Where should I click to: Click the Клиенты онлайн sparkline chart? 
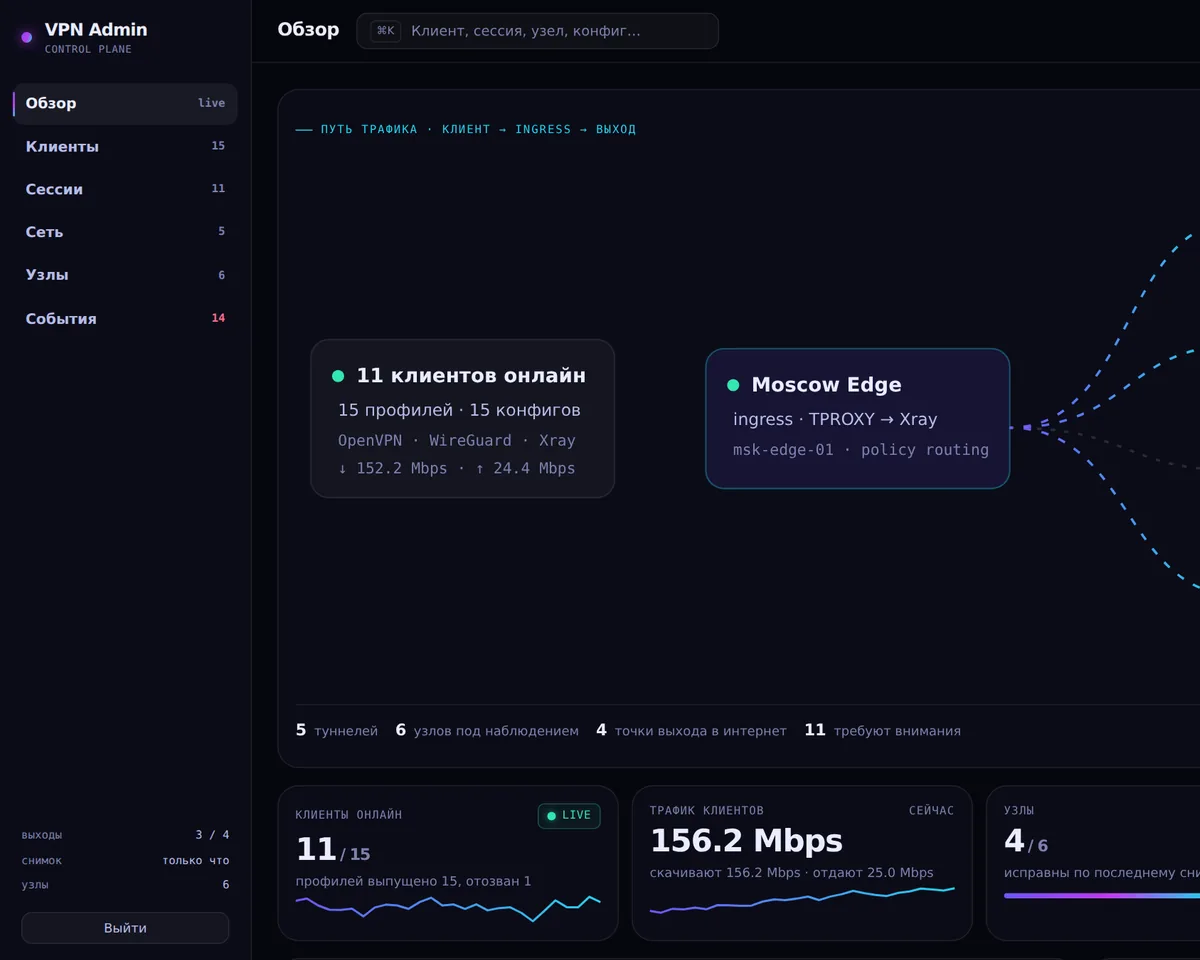pos(448,908)
